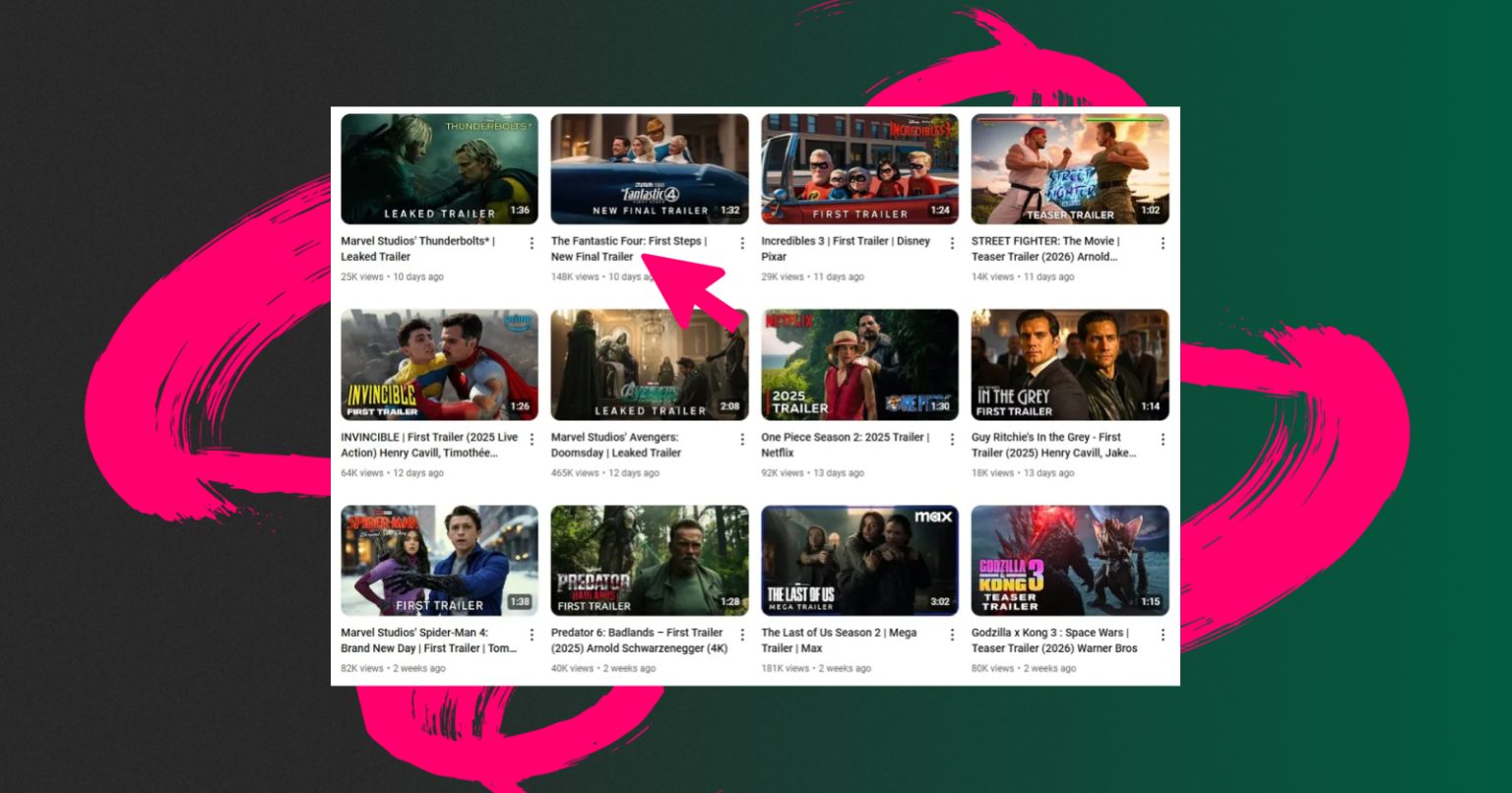Open three-dot menu for Street Fighter teaser

click(1163, 243)
